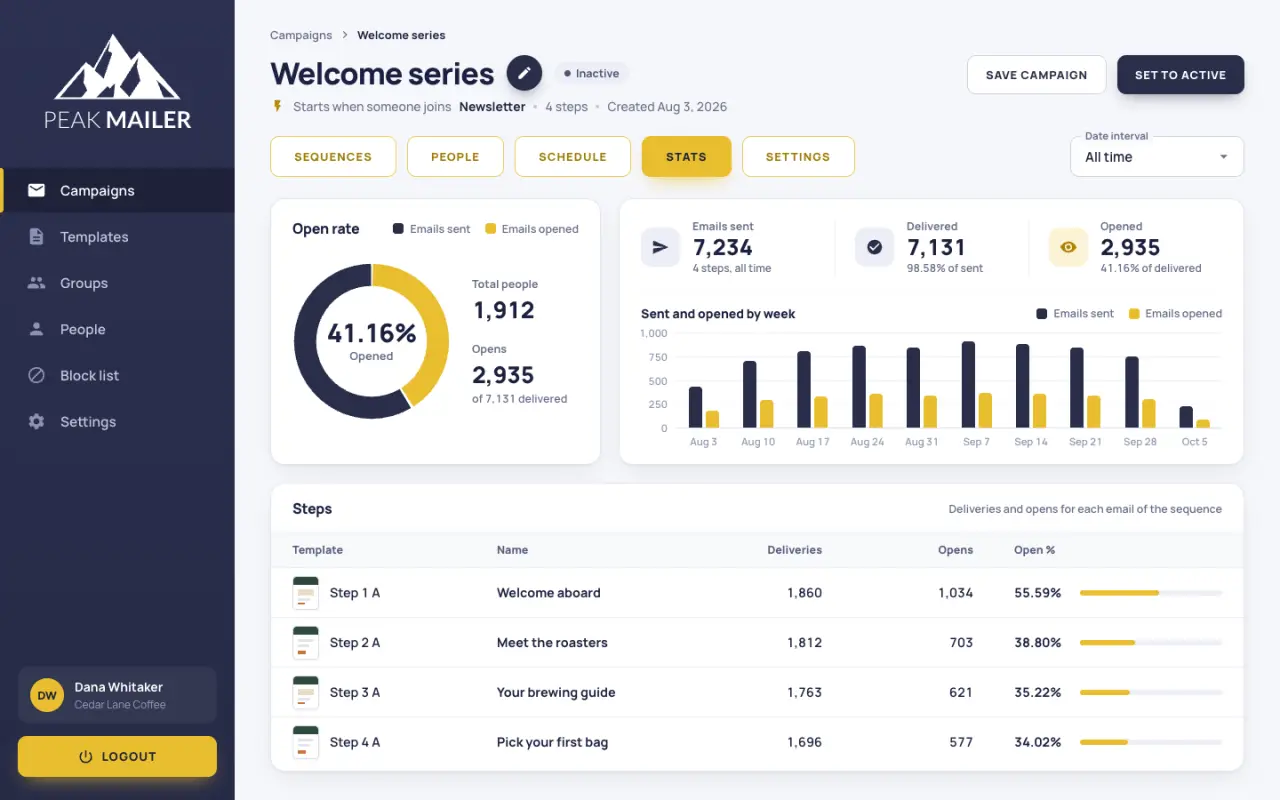The width and height of the screenshot is (1280, 800).
Task: Select the Stats tab
Action: pyautogui.click(x=686, y=157)
